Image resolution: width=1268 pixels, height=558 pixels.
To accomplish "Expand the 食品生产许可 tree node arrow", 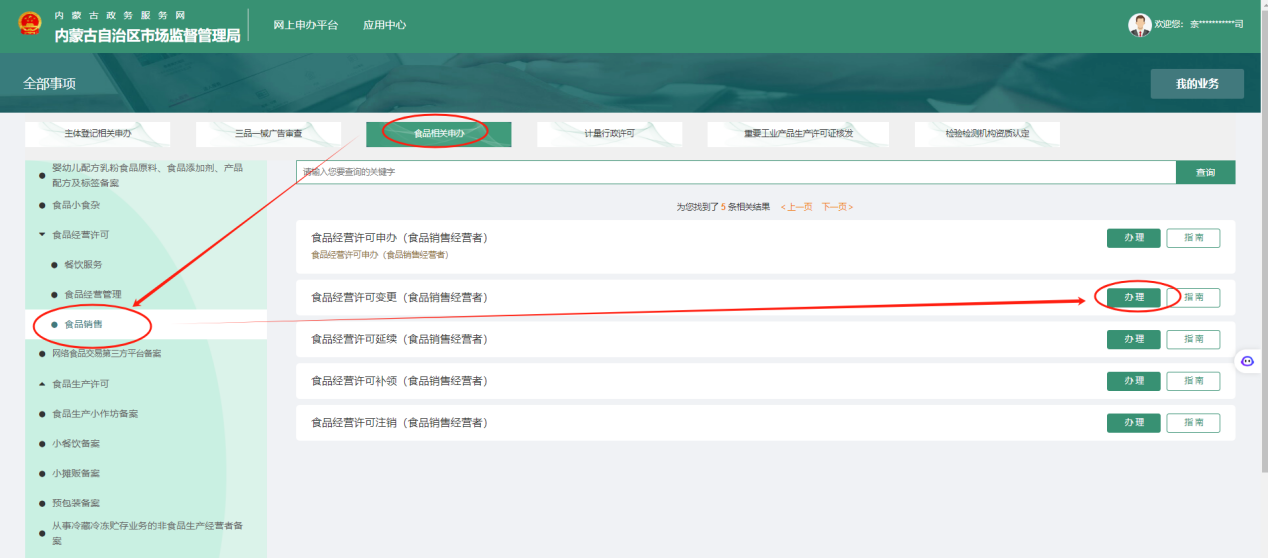I will click(42, 384).
